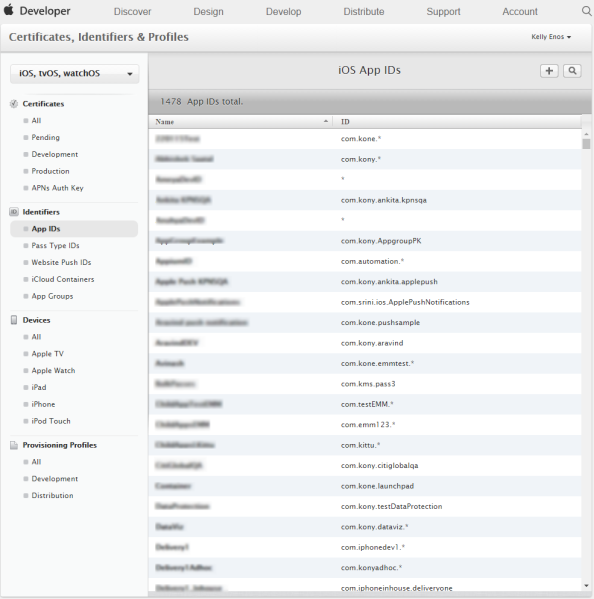
Task: Select Distribution provisioning profiles
Action: 52,495
